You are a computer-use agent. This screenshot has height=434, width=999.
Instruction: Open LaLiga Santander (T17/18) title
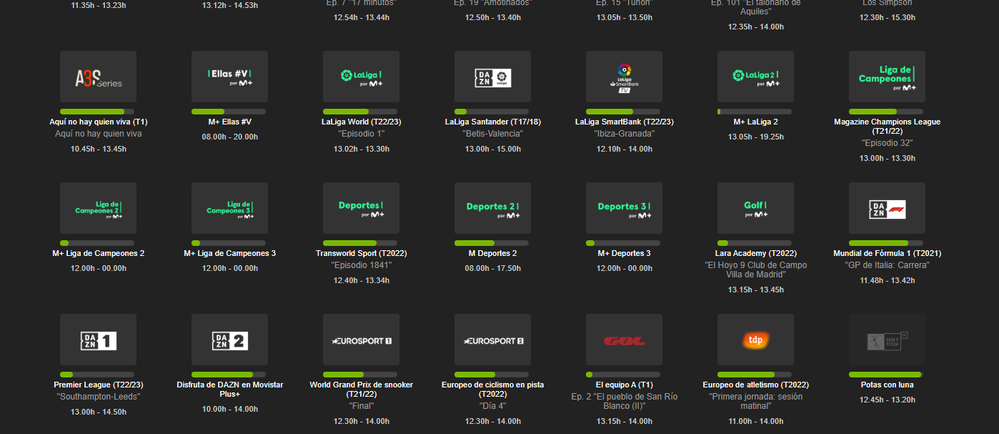pos(492,122)
